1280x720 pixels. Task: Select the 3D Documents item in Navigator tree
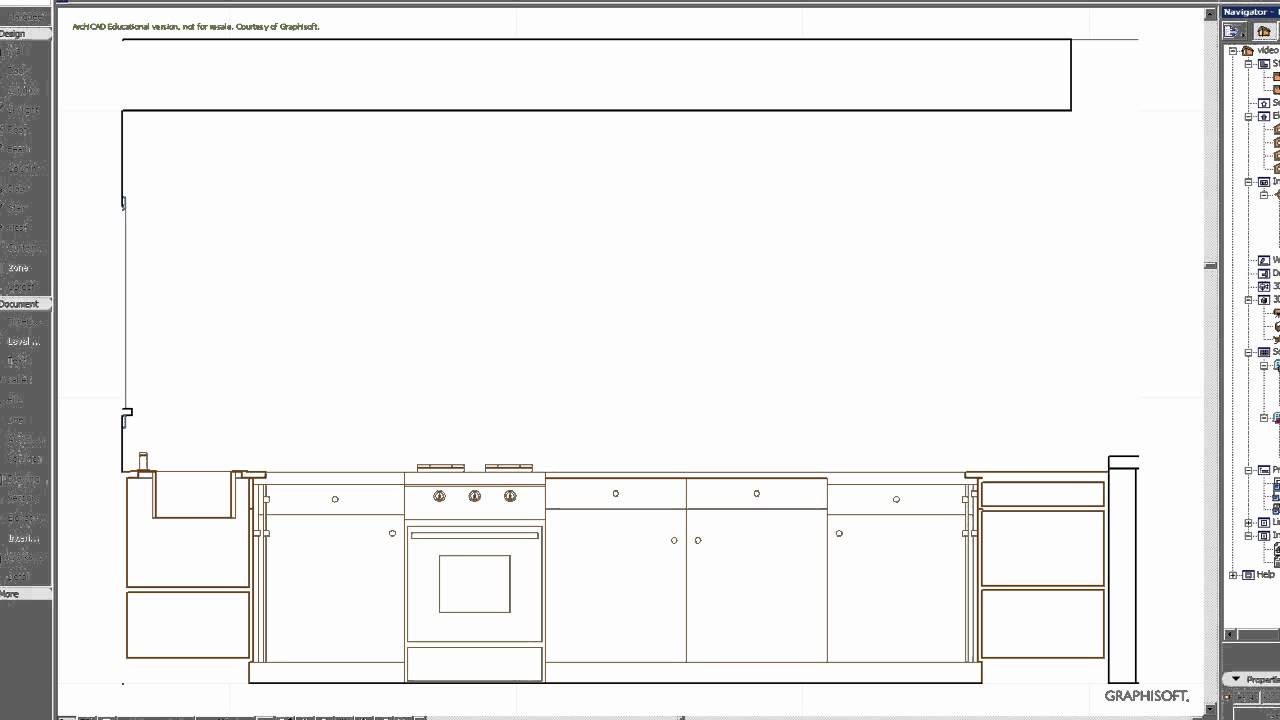(1269, 286)
